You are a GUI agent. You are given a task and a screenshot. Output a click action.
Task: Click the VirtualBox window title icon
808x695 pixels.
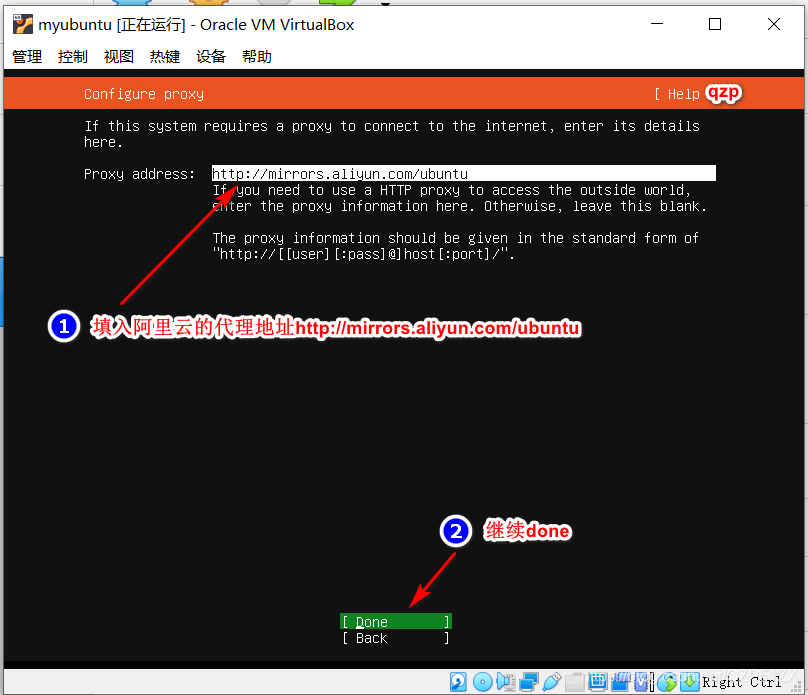coord(23,24)
